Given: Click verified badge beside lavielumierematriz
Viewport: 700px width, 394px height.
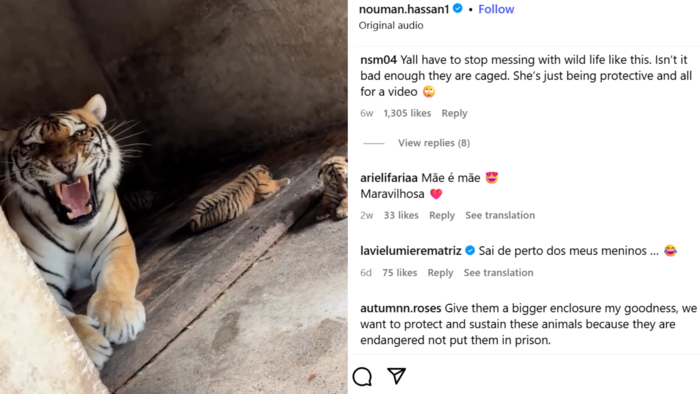Looking at the screenshot, I should coord(470,250).
